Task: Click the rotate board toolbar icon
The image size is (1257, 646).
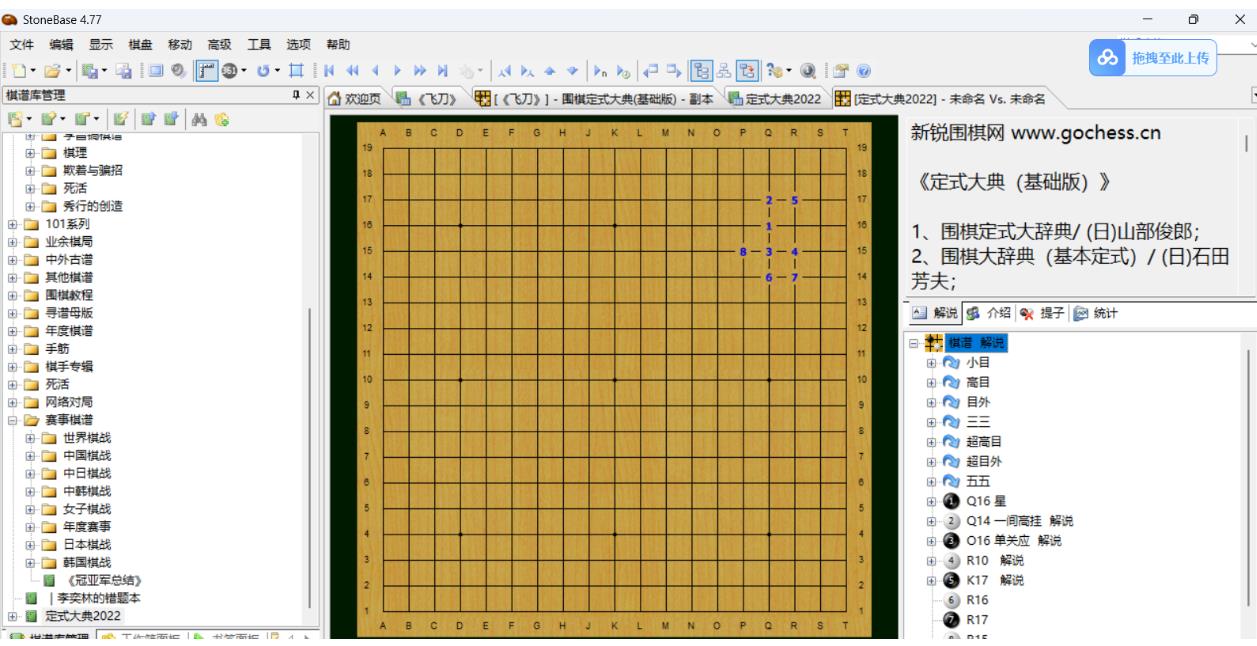Action: pyautogui.click(x=264, y=71)
